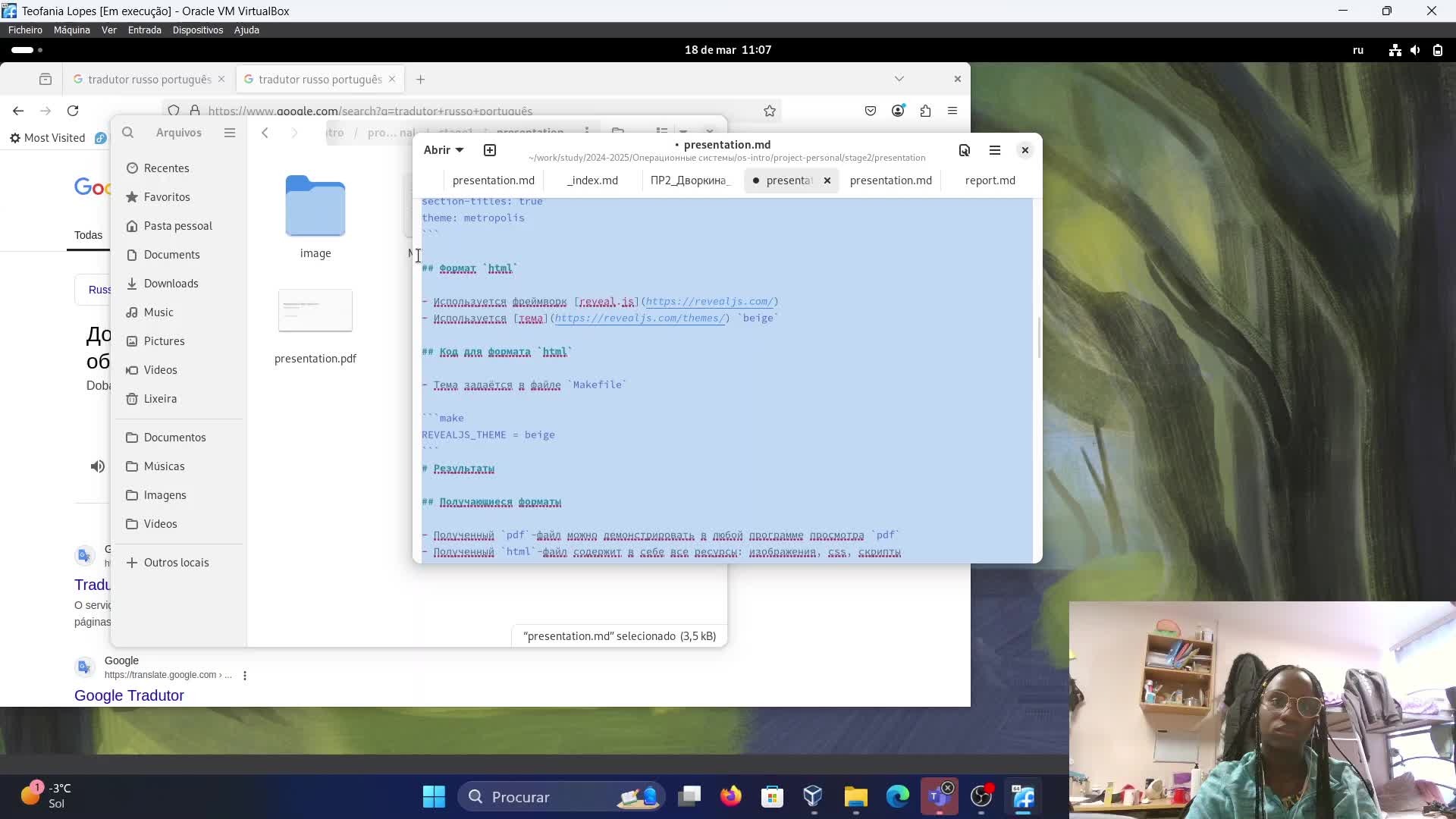
Task: Select the presentation.pdf file thumbnail
Action: click(x=315, y=310)
